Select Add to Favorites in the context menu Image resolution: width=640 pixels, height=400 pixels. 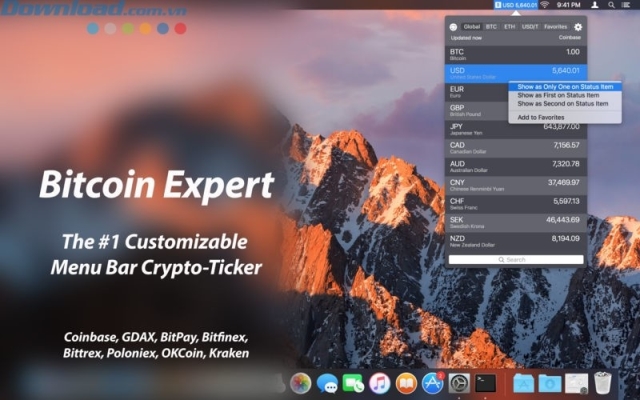point(565,118)
